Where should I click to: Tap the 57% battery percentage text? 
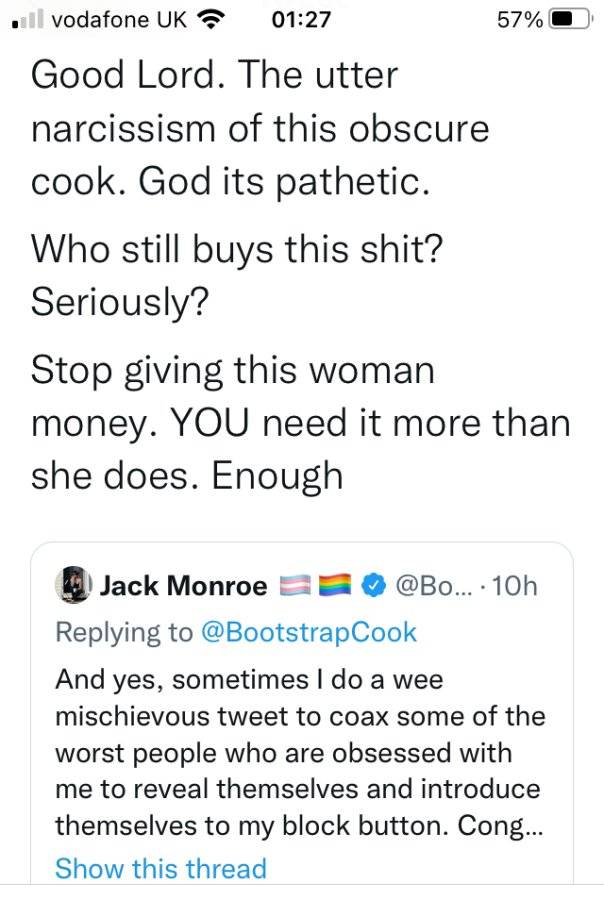[520, 20]
